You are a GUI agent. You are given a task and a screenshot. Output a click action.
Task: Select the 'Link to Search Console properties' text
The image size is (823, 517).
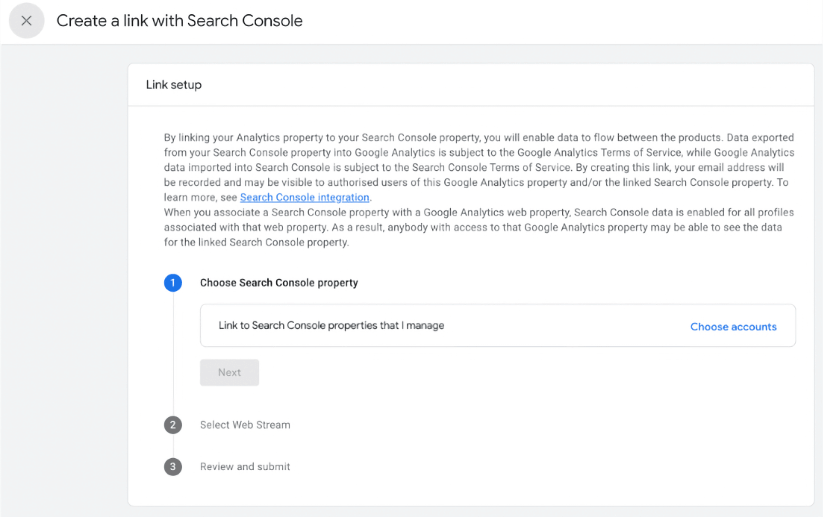point(331,326)
